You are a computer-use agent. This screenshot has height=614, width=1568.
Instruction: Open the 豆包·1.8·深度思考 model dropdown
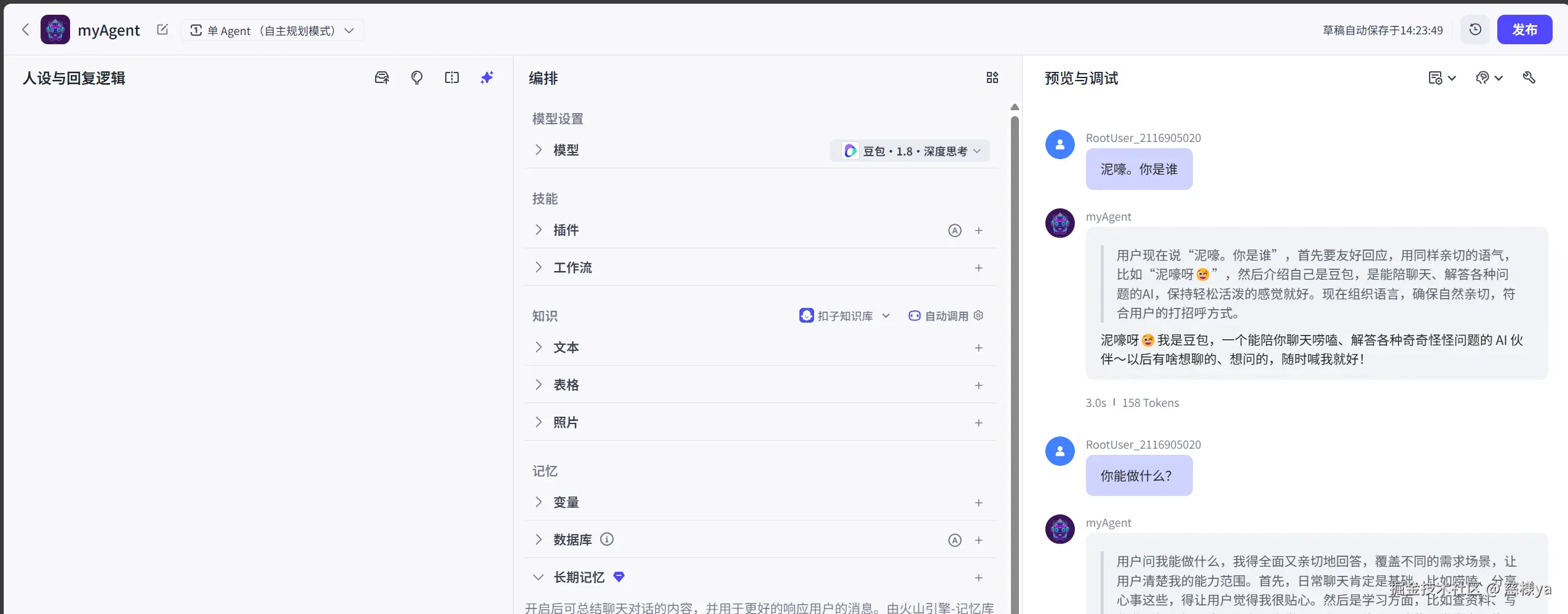(x=909, y=151)
